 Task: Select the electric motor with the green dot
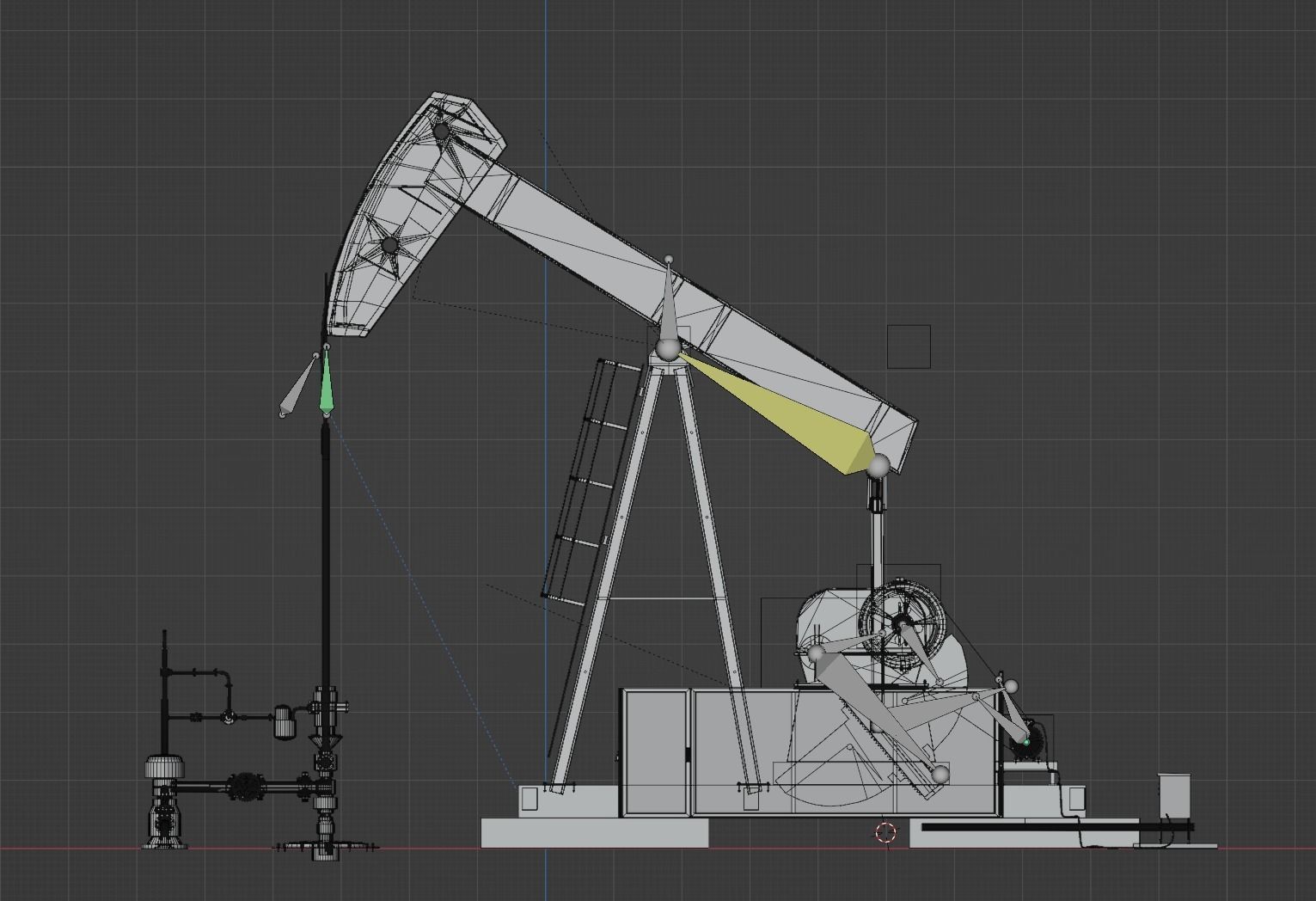point(1027,740)
